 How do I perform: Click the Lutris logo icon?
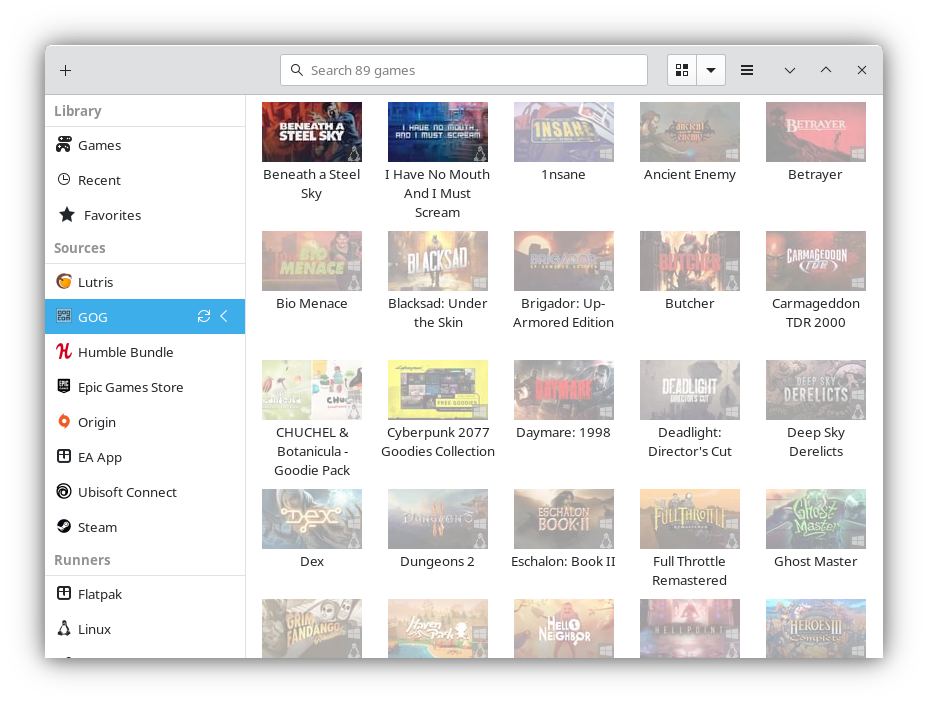coord(63,282)
